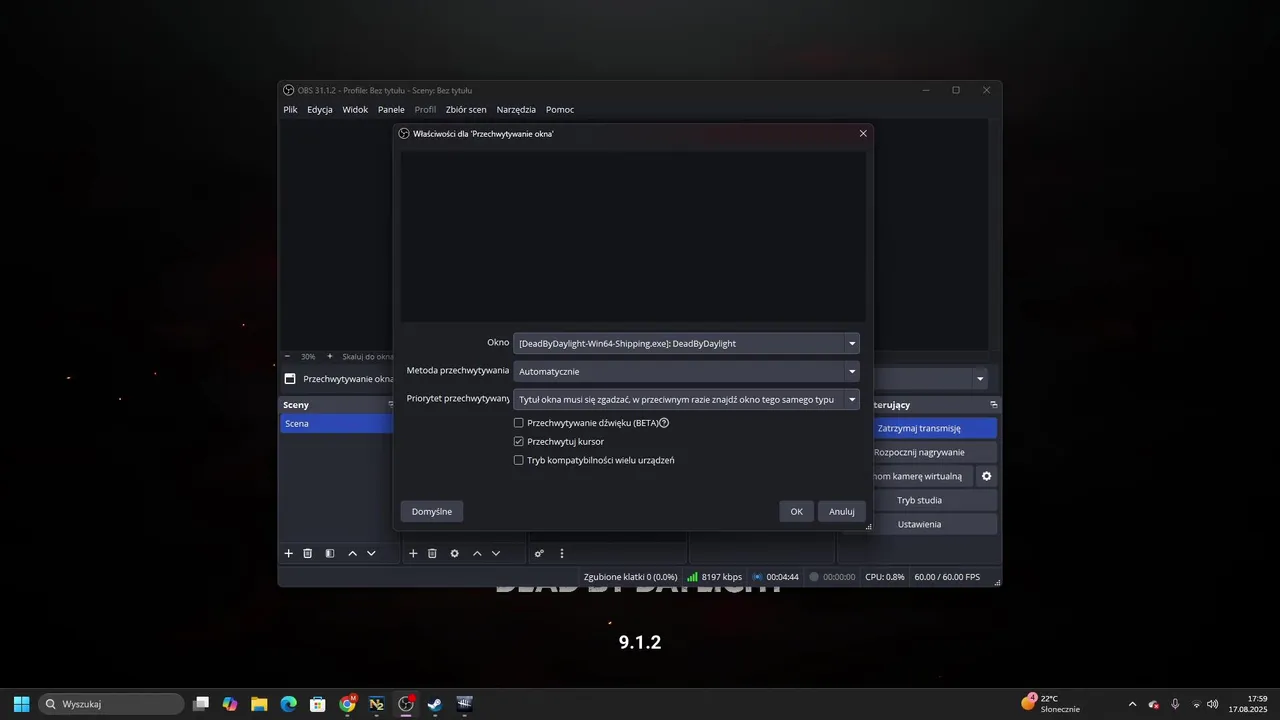Click the 8197 kbps bitrate text
The width and height of the screenshot is (1280, 720).
[722, 577]
